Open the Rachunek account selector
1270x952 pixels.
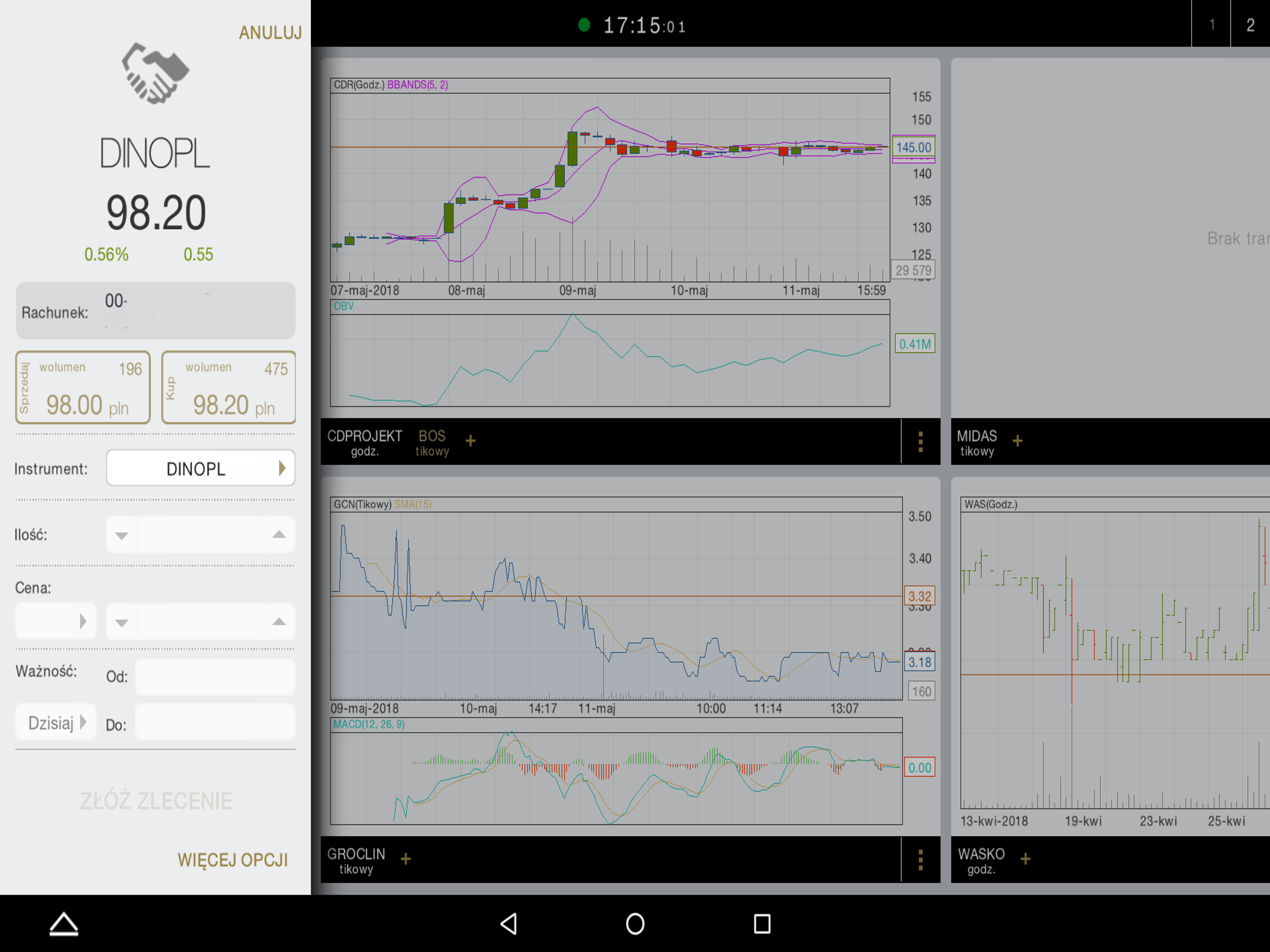(156, 311)
